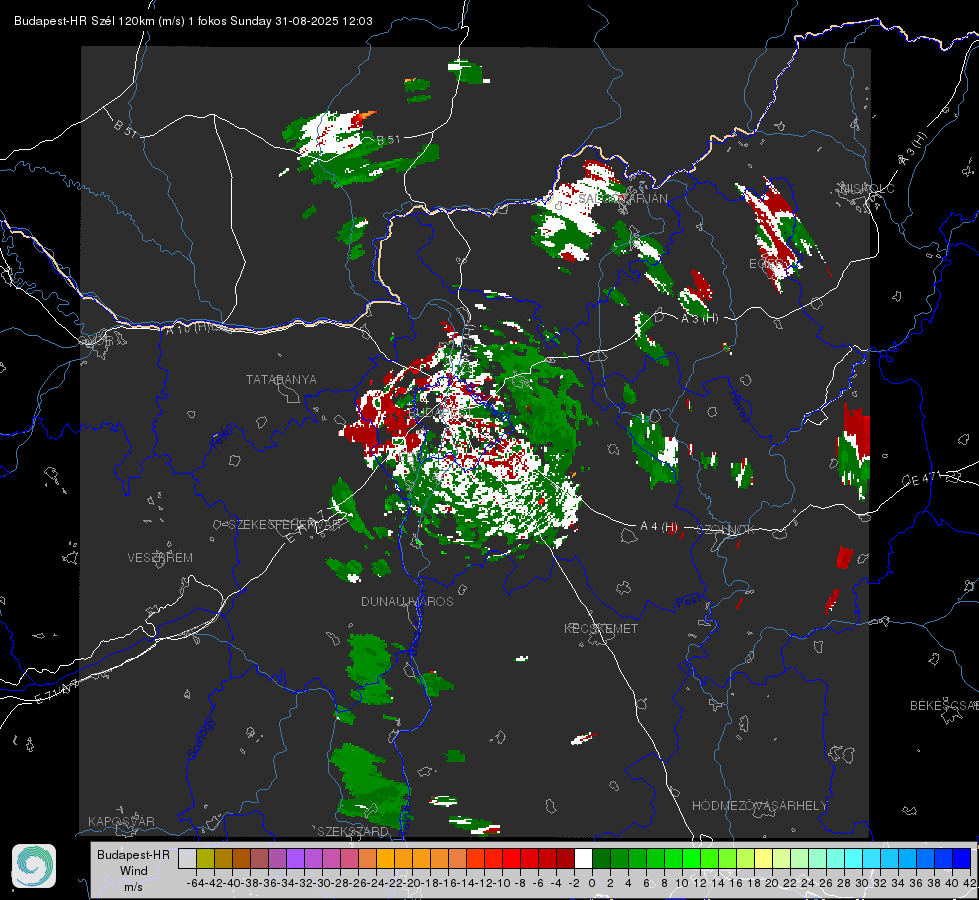
Task: Click the 'Pest' county label
Action: click(x=689, y=601)
